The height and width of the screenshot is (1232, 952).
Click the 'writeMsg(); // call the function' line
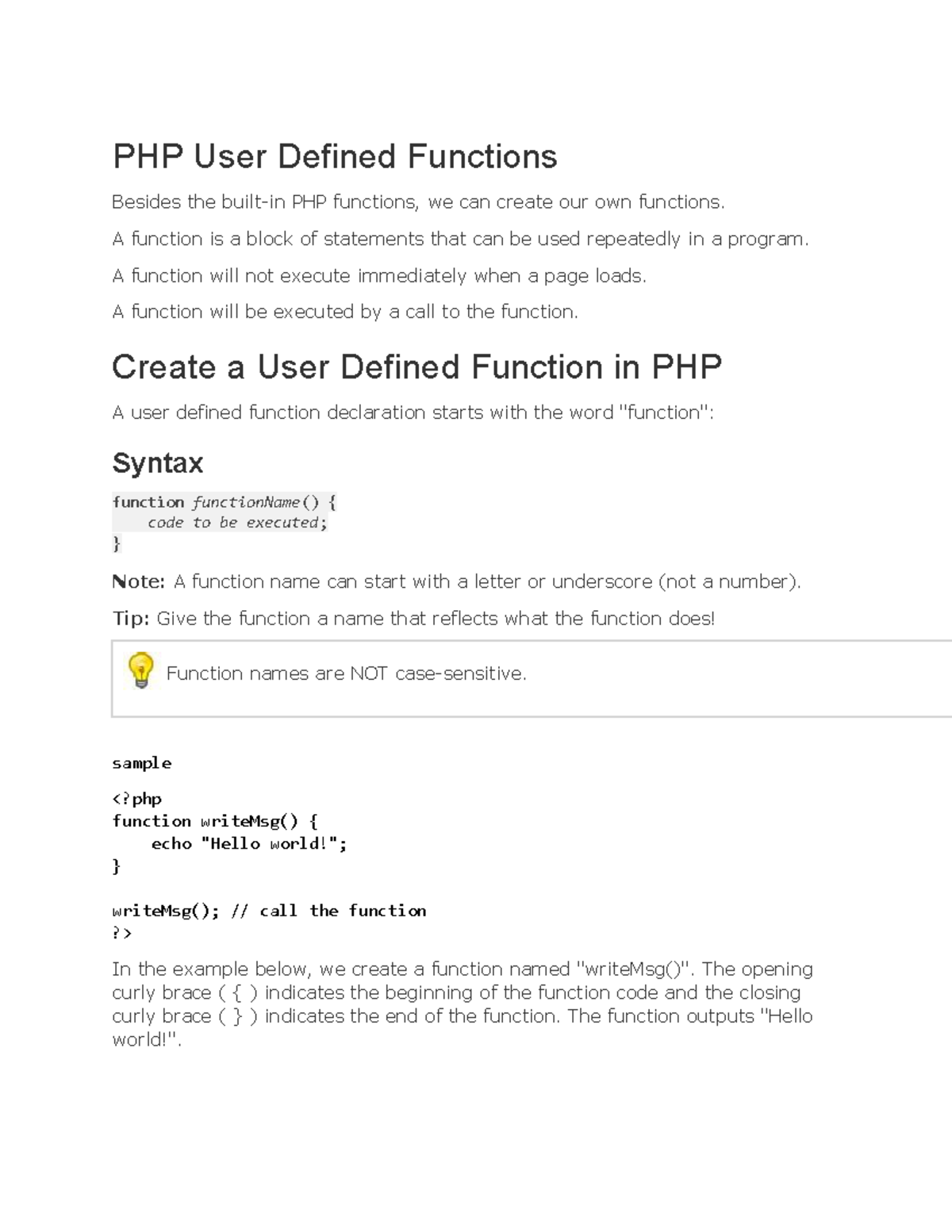click(269, 911)
